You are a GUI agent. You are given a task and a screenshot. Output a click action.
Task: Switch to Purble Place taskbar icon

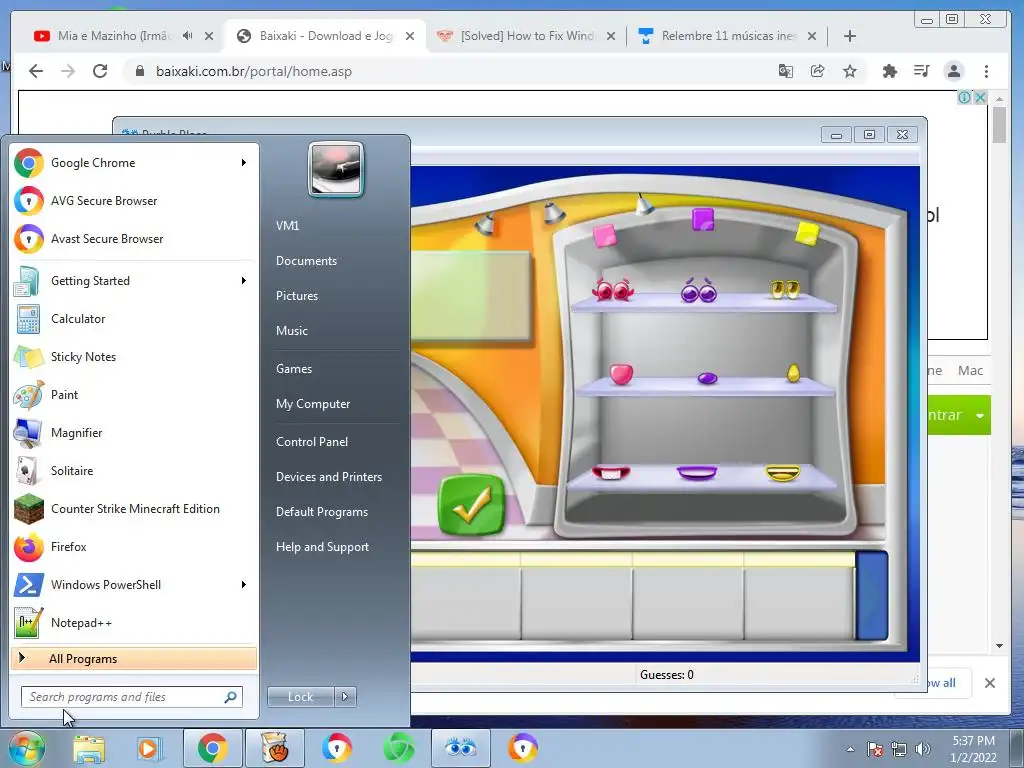[460, 748]
